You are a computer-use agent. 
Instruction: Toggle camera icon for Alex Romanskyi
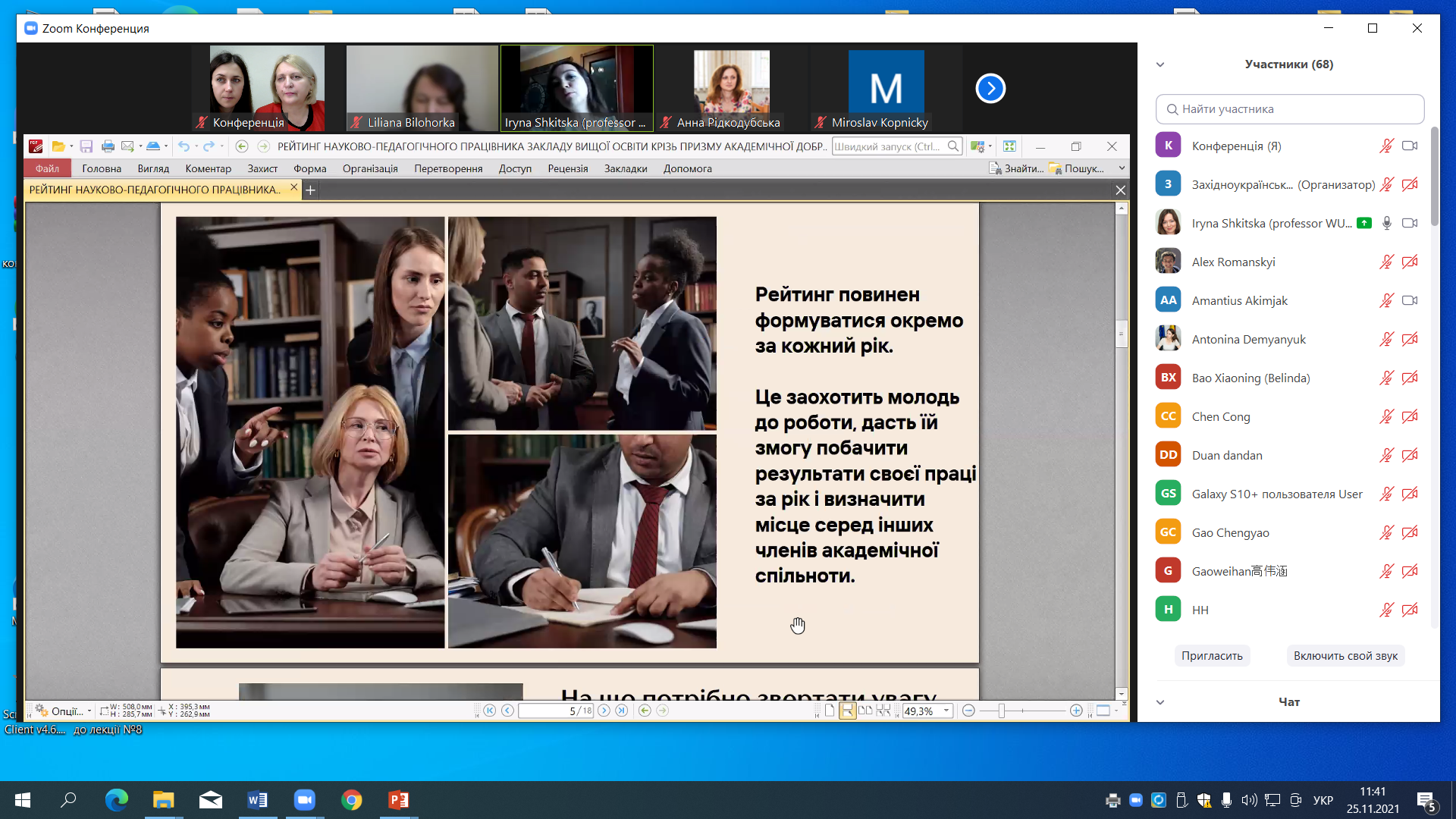[x=1410, y=262]
